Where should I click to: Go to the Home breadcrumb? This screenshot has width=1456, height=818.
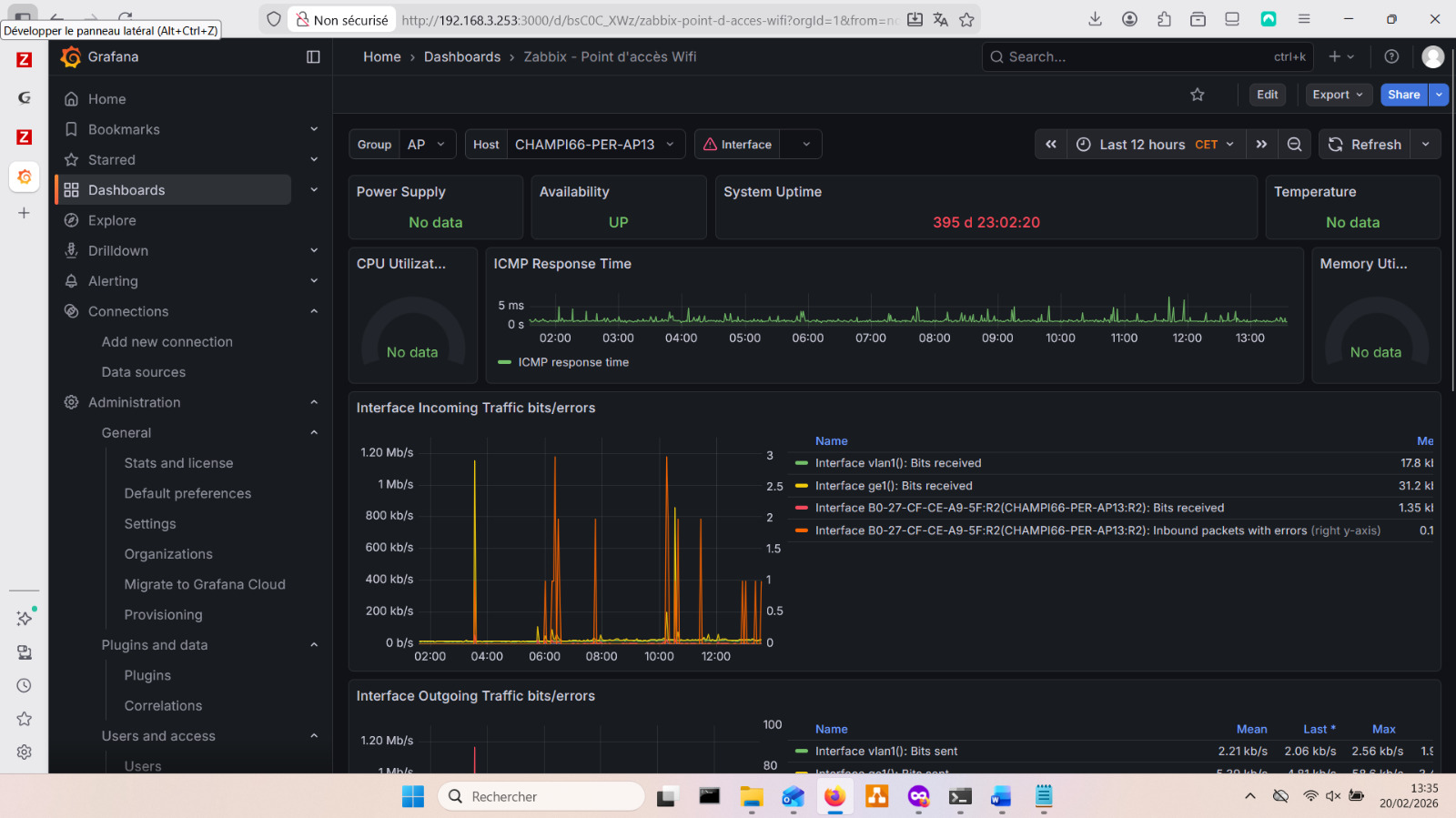pos(382,57)
